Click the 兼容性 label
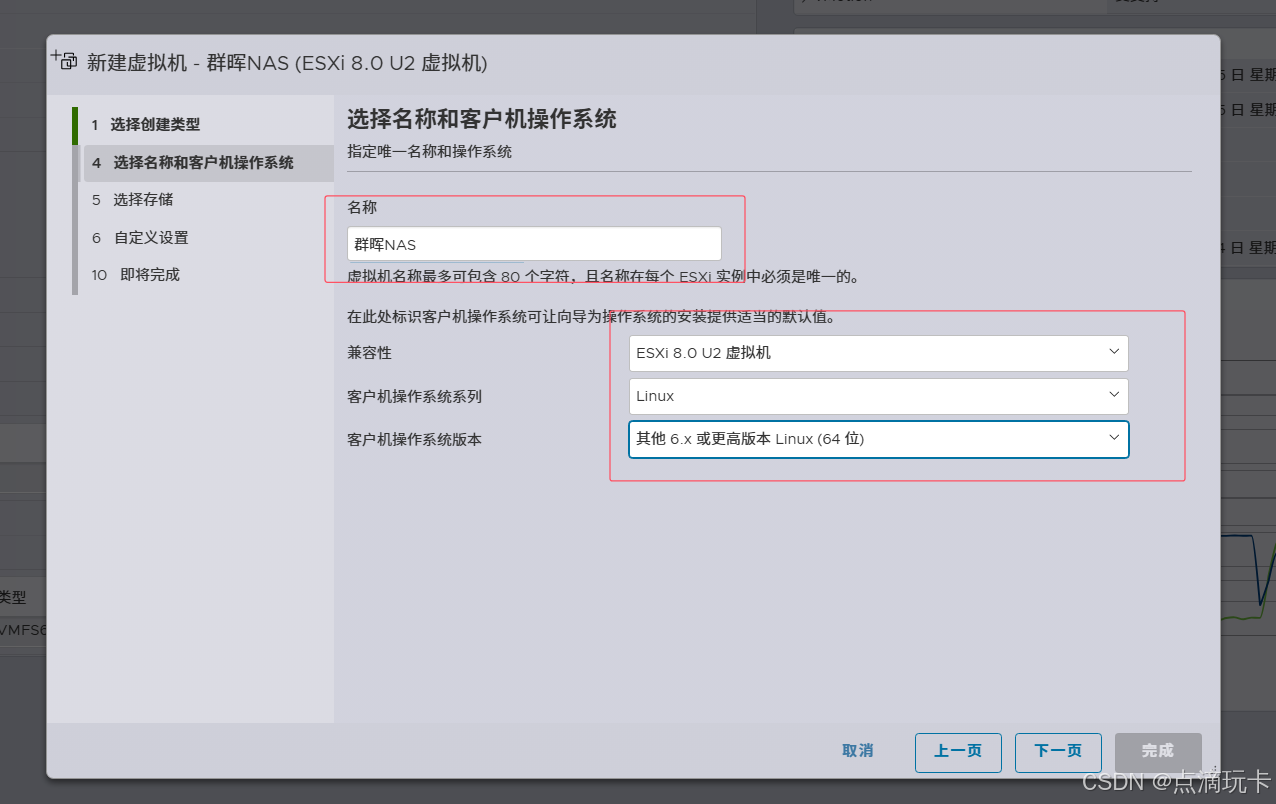The image size is (1276, 804). coord(370,353)
